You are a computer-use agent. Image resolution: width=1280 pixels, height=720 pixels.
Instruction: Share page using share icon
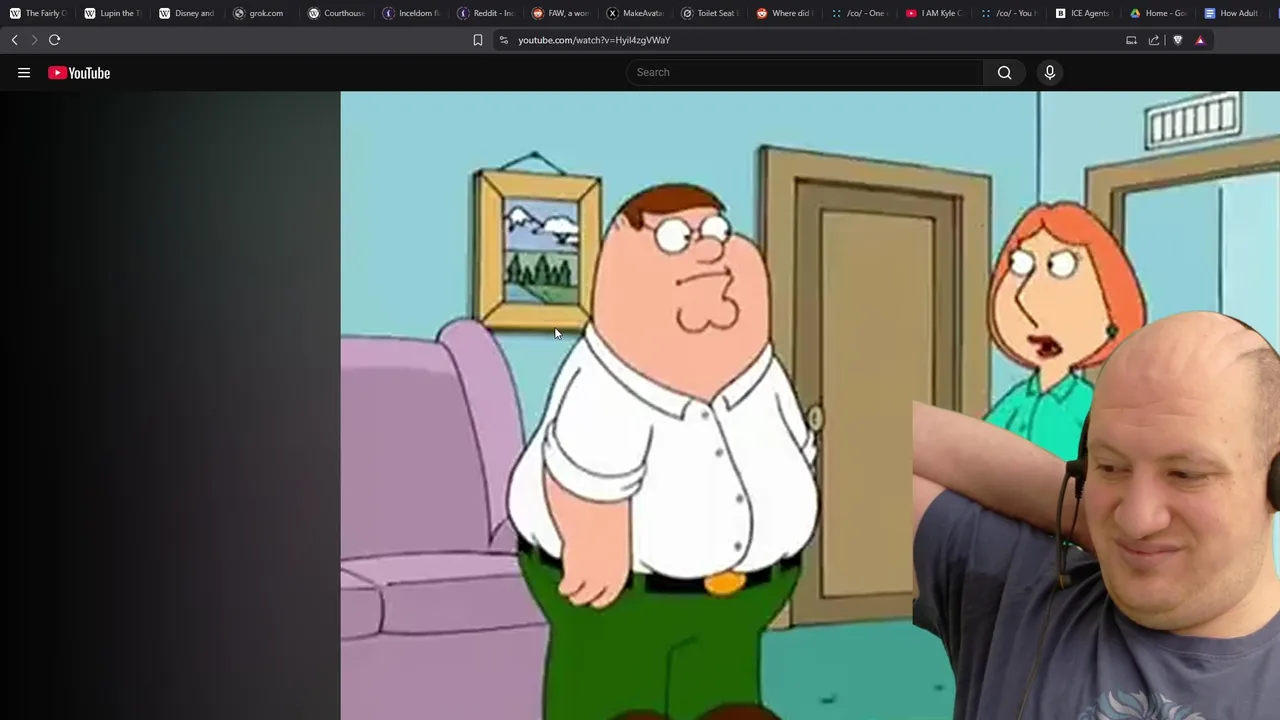click(1154, 40)
